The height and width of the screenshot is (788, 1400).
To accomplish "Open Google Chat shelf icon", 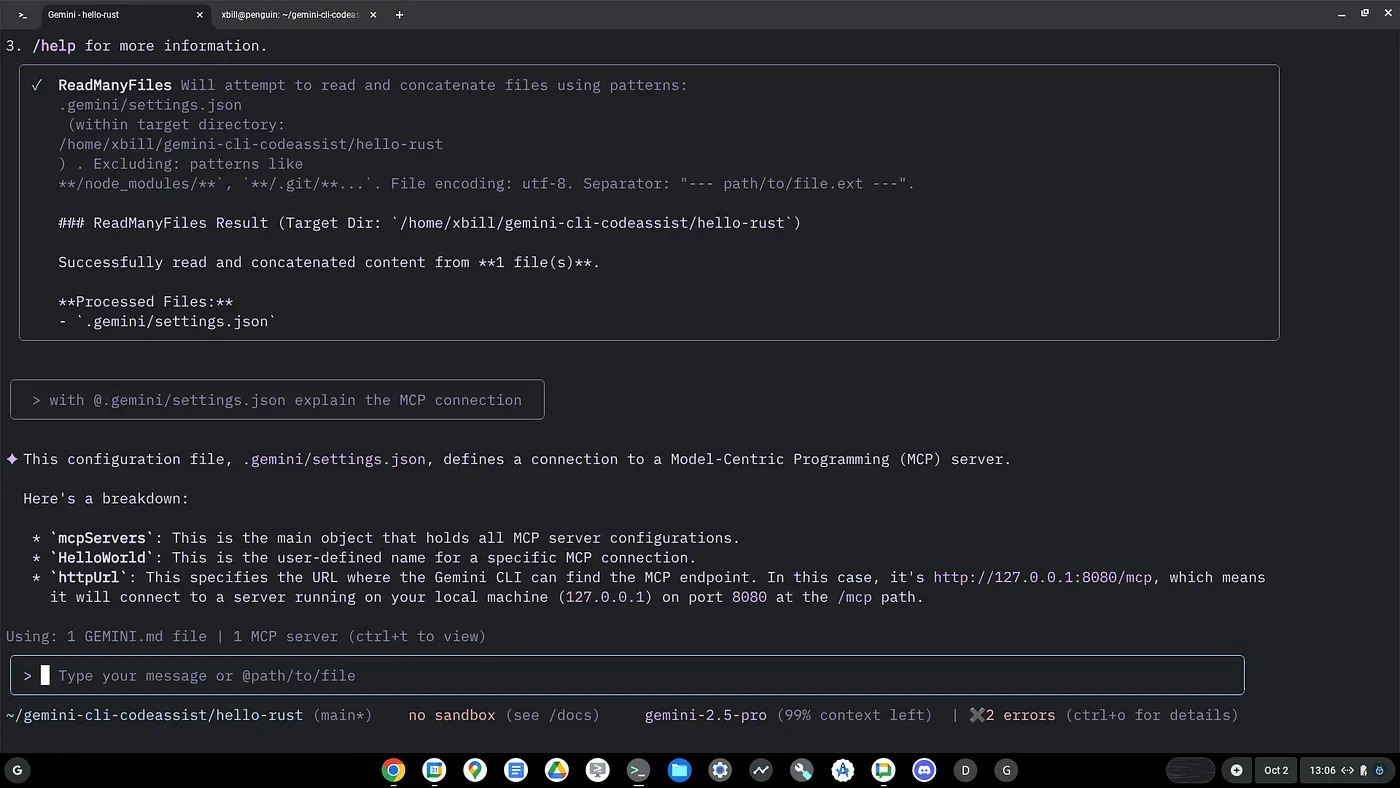I will pos(883,770).
